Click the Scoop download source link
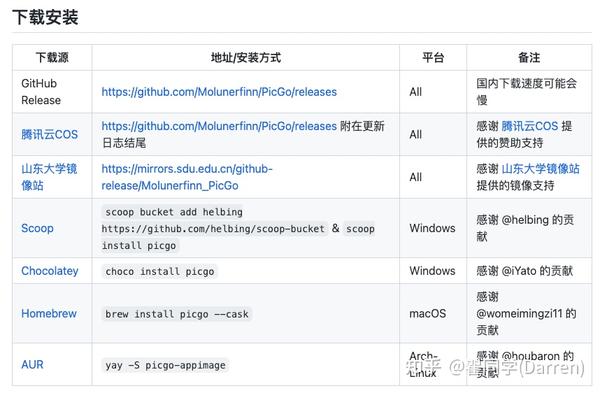 pos(37,228)
